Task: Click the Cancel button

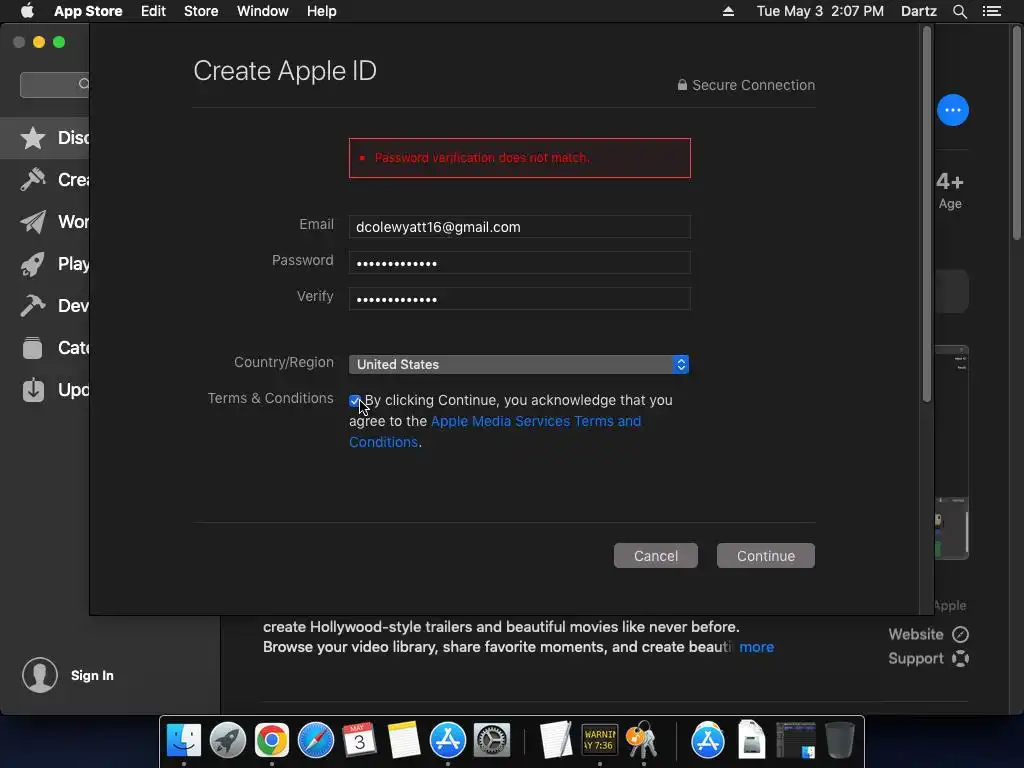Action: [656, 556]
